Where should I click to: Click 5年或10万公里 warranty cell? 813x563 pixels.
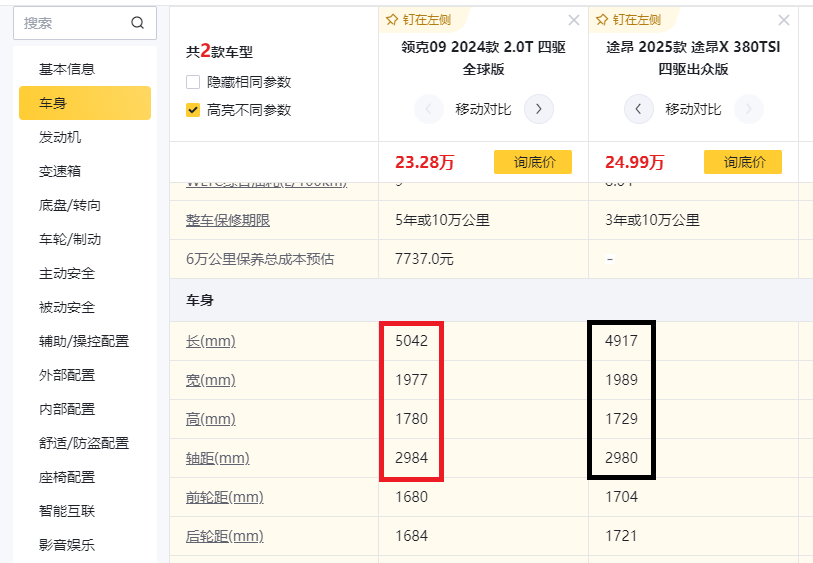click(442, 220)
